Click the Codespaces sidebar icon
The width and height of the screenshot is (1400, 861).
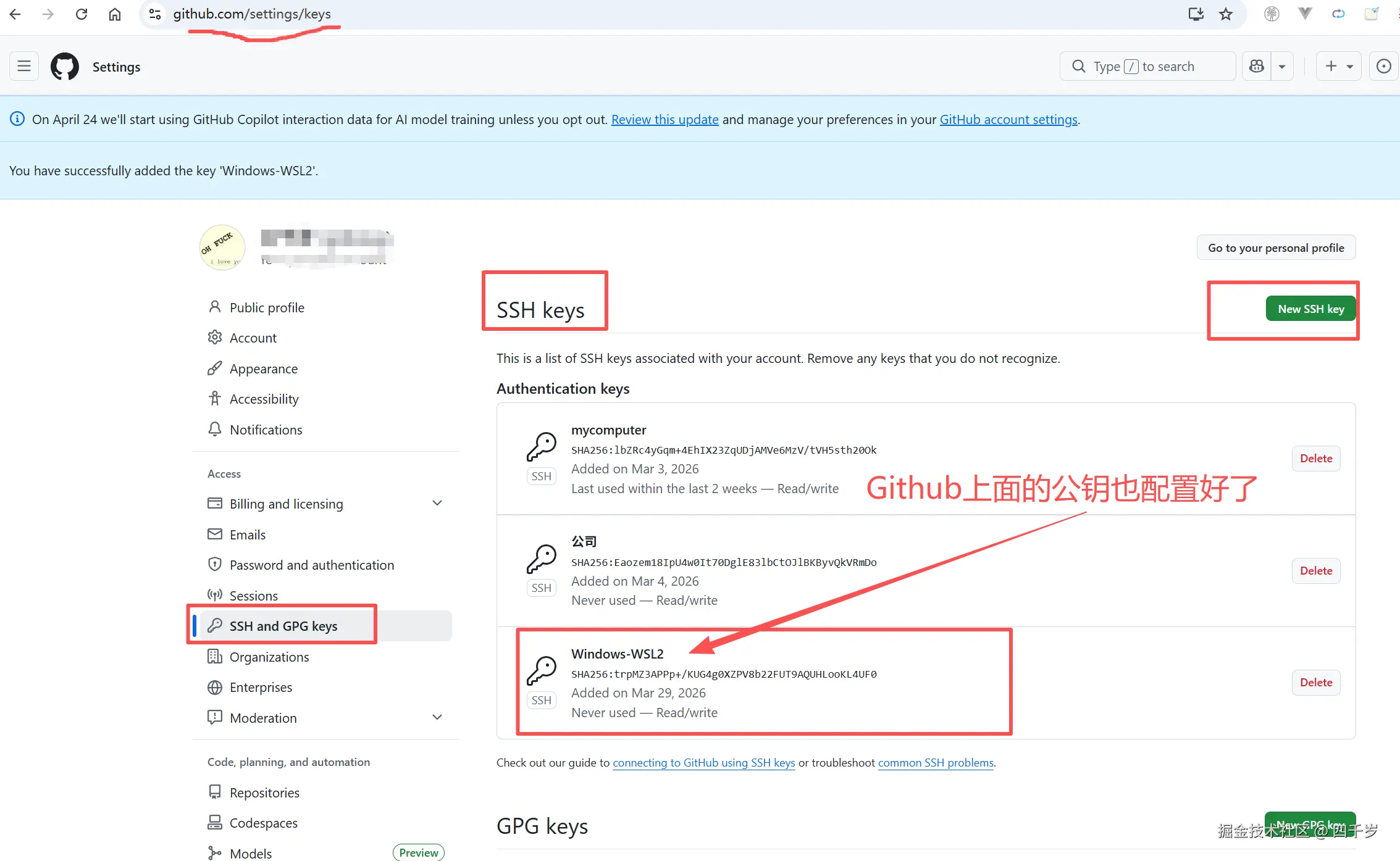(214, 823)
